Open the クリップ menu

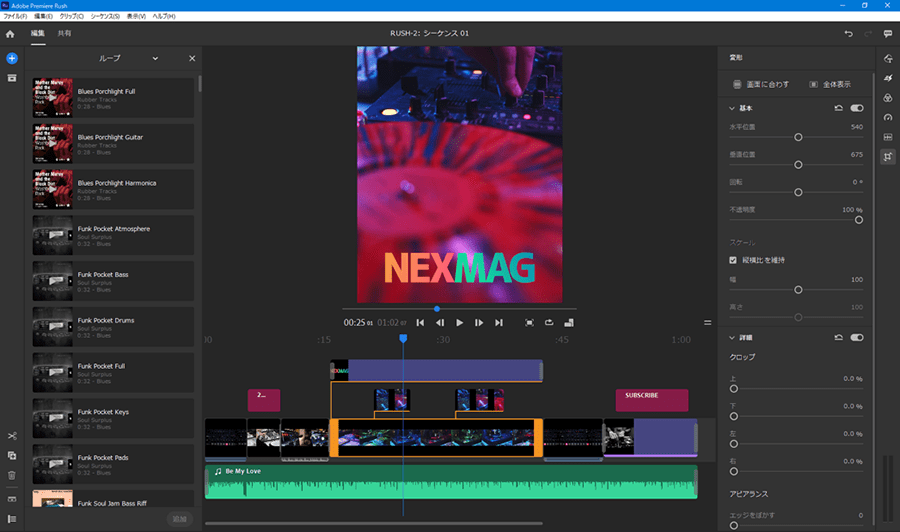pyautogui.click(x=71, y=16)
